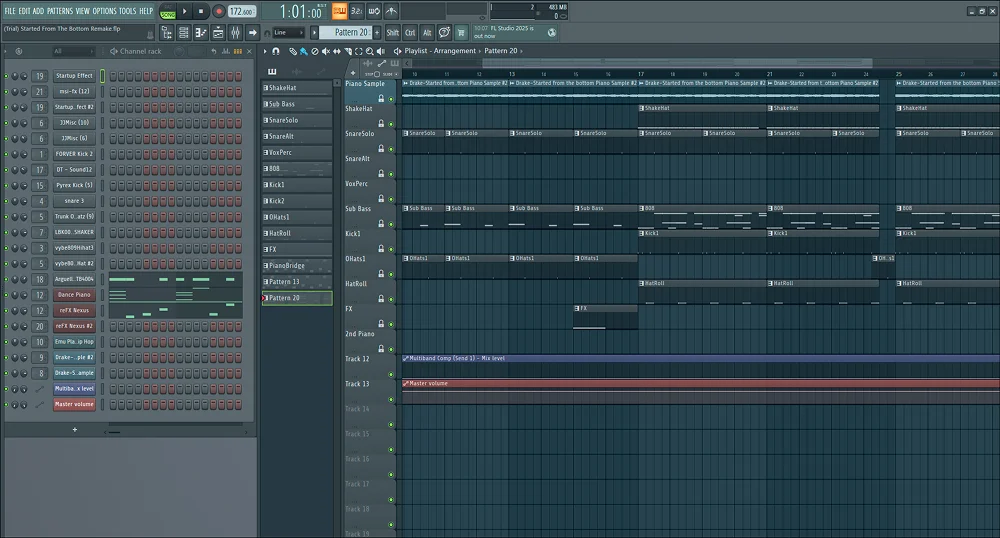Expand the arrow after Pattern 20 in breadcrumb
This screenshot has width=1000, height=538.
coord(521,51)
